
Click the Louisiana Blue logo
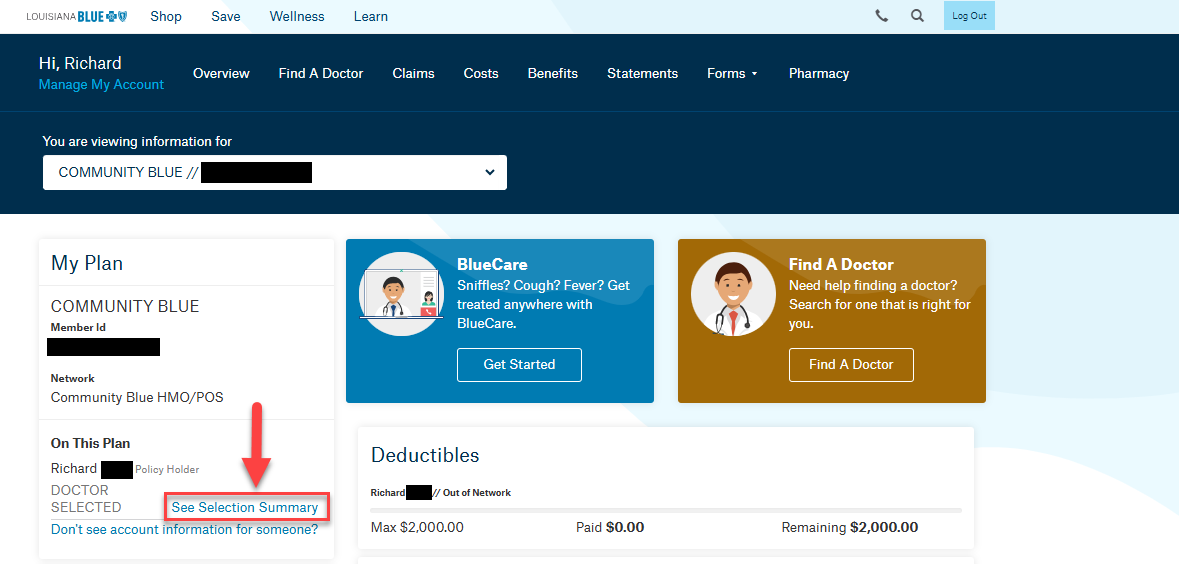tap(76, 16)
